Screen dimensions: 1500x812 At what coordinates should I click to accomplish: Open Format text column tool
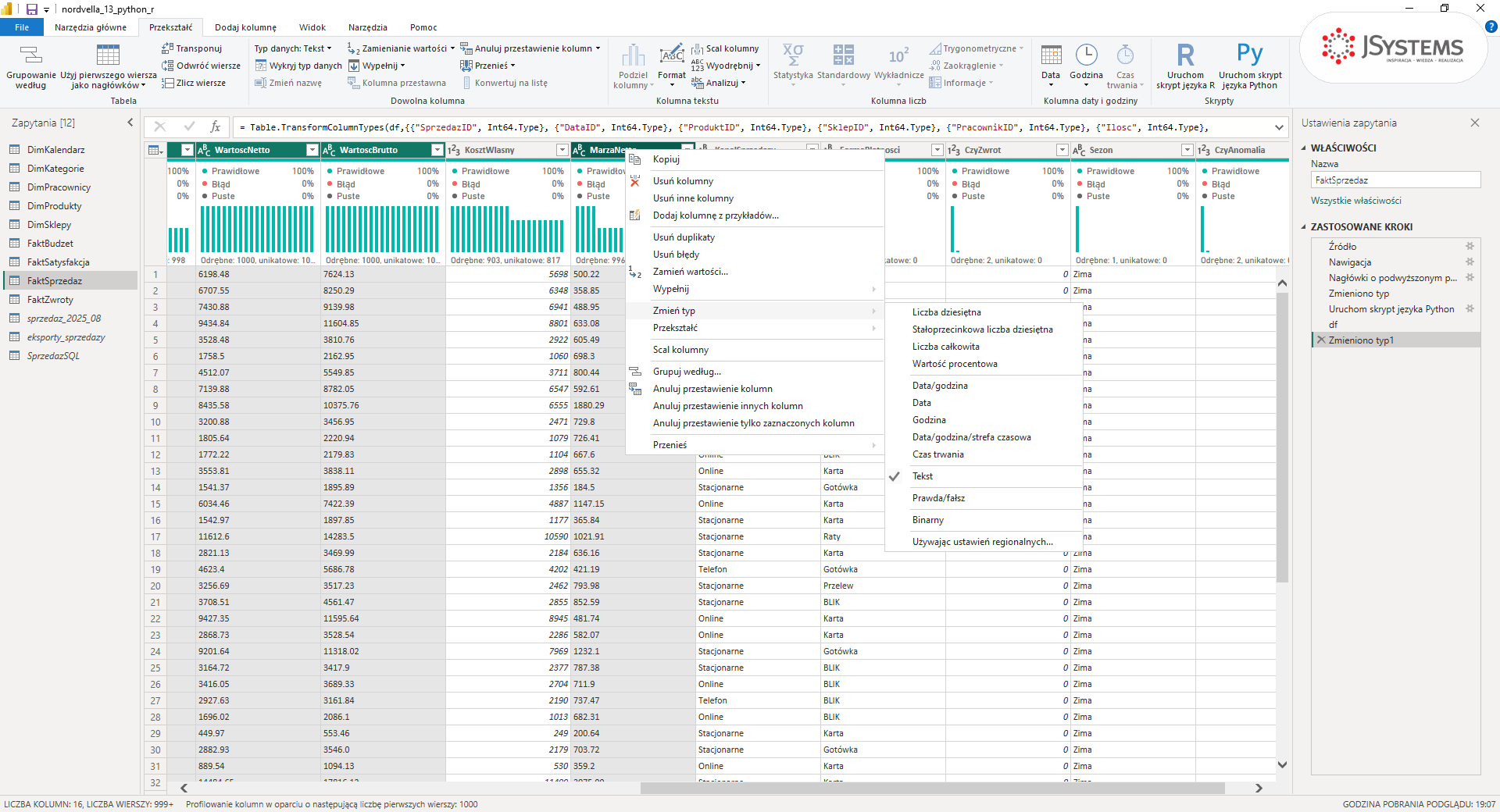[672, 66]
